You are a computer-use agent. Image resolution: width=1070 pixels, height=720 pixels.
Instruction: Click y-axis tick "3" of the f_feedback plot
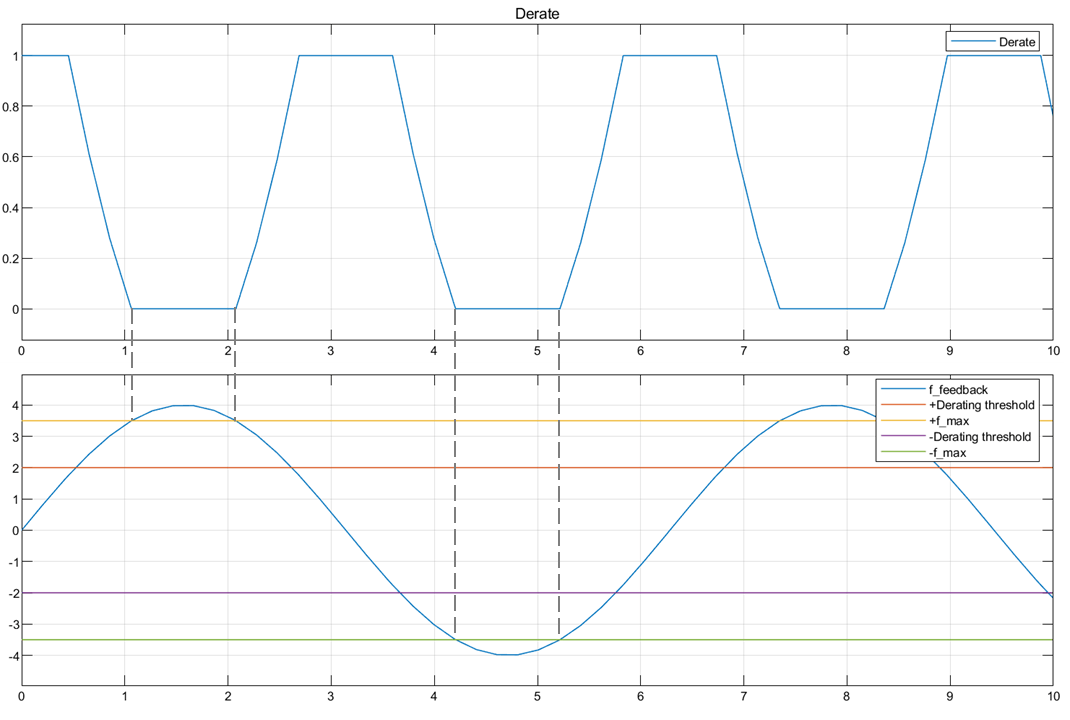15,437
